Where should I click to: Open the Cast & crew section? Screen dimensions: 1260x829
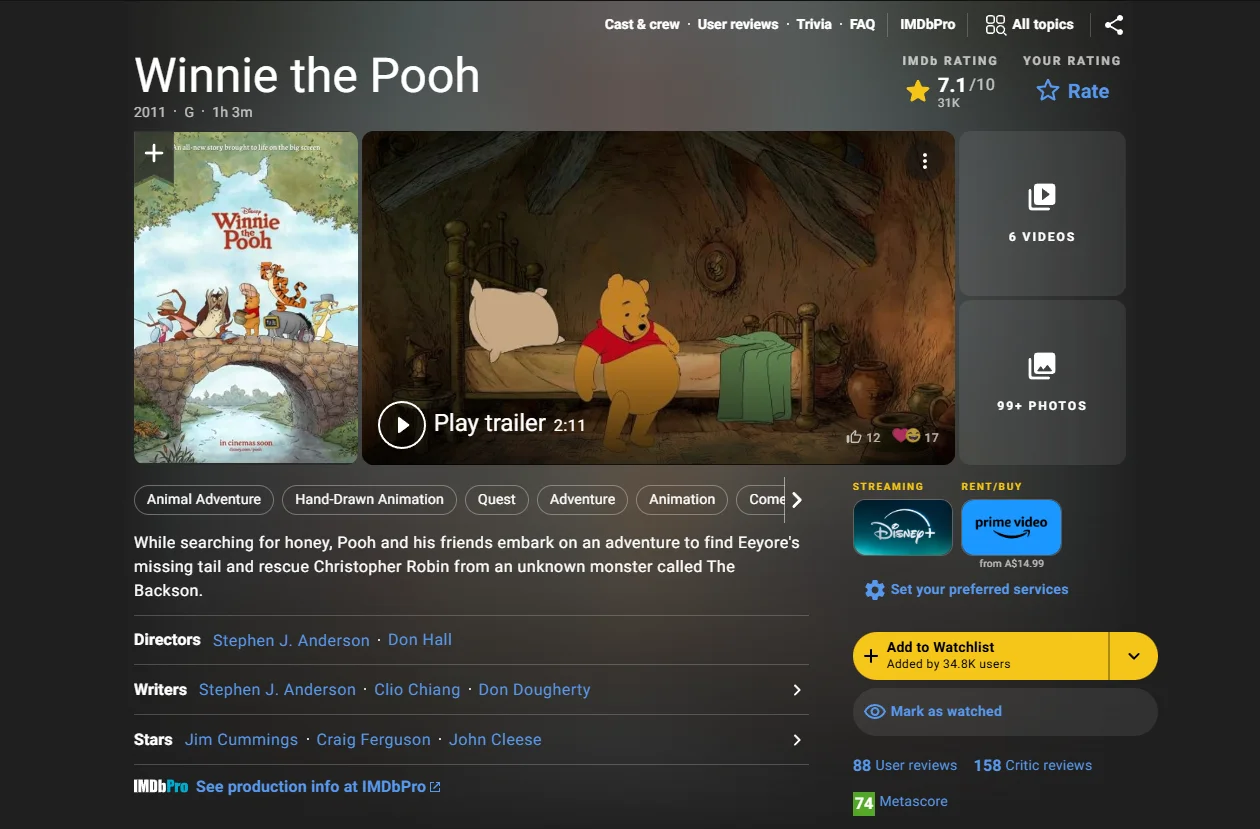pos(641,24)
